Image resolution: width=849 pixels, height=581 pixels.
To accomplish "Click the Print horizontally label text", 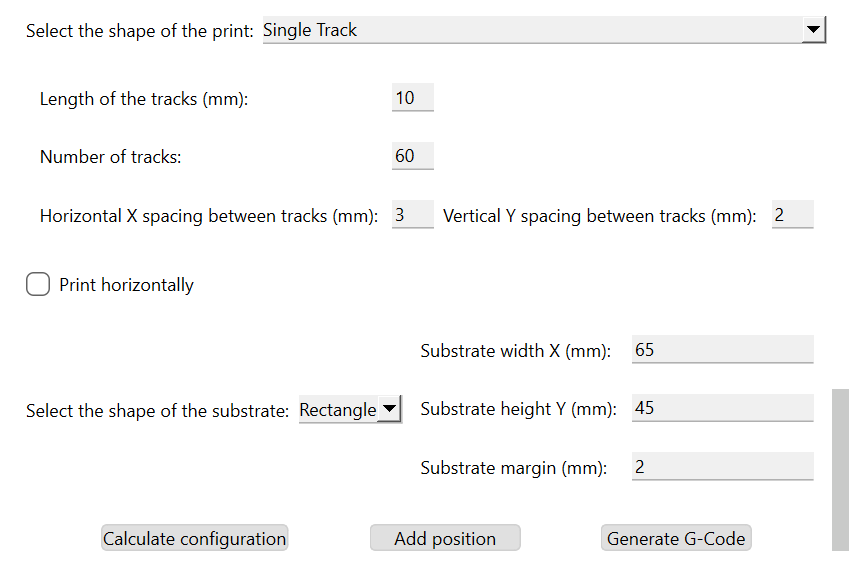I will (124, 284).
